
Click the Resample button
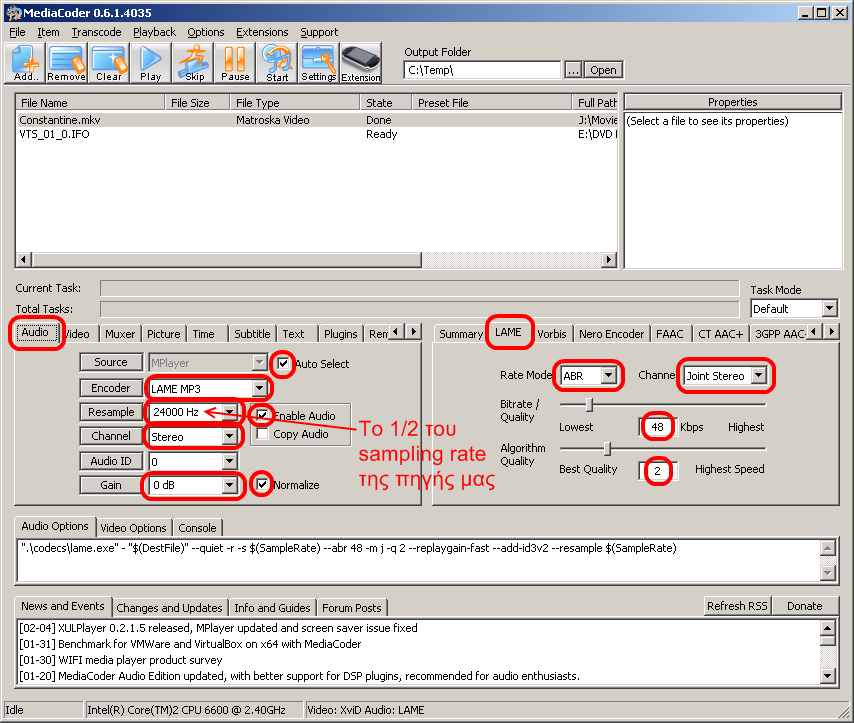(x=111, y=412)
